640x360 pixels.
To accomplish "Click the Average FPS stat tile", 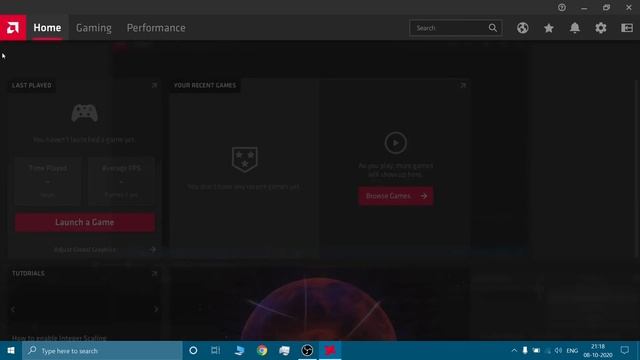I will tap(121, 181).
